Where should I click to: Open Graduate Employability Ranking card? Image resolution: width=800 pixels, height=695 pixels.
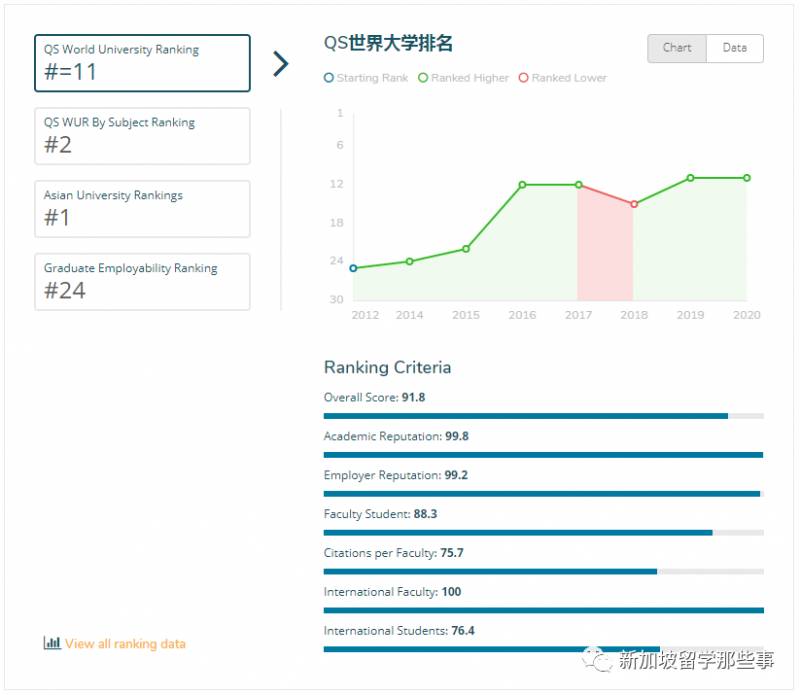click(x=142, y=282)
